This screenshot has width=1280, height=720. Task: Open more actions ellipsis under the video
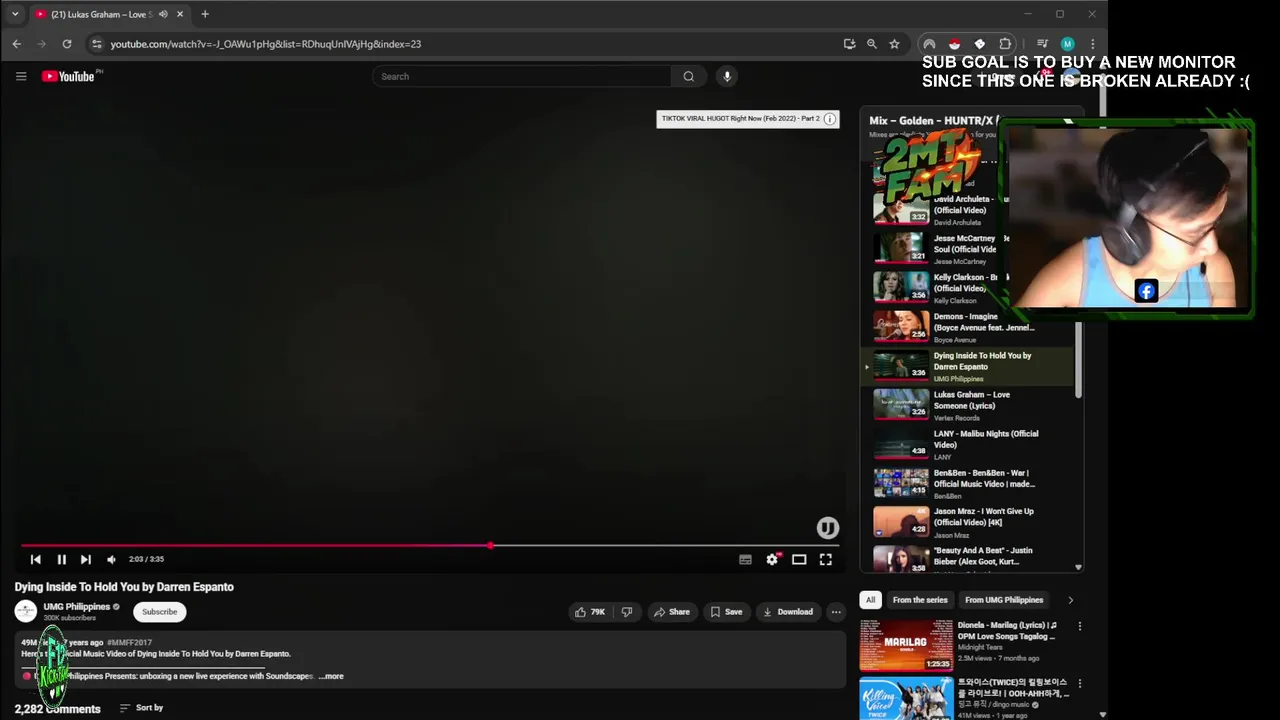click(x=836, y=612)
